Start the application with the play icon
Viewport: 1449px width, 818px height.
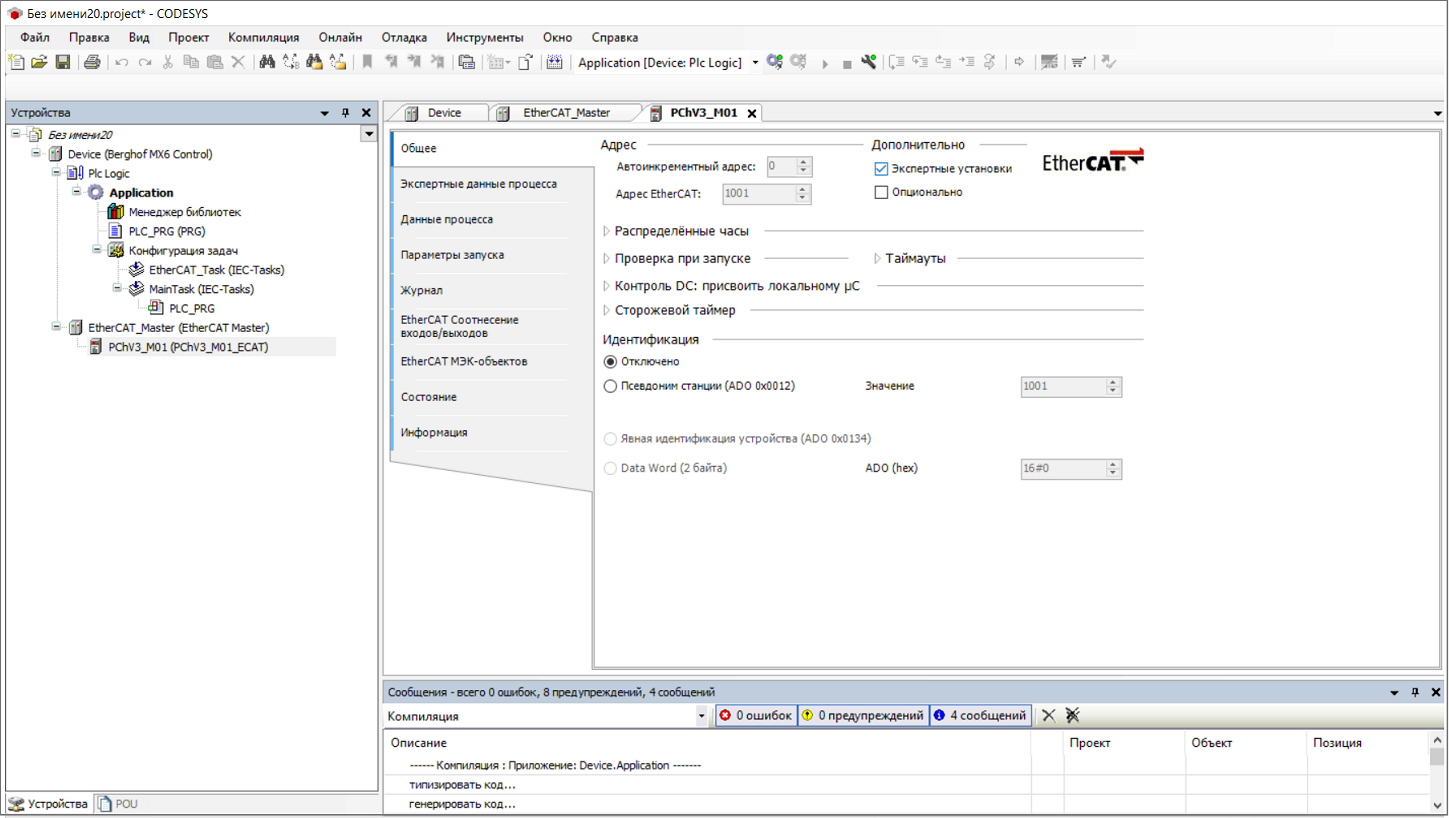click(x=825, y=63)
